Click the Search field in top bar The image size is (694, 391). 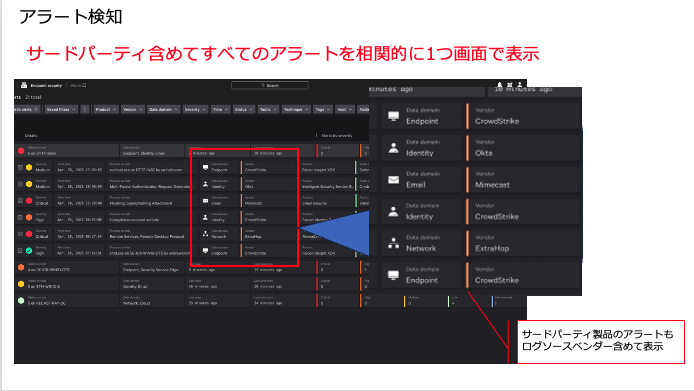pos(270,85)
